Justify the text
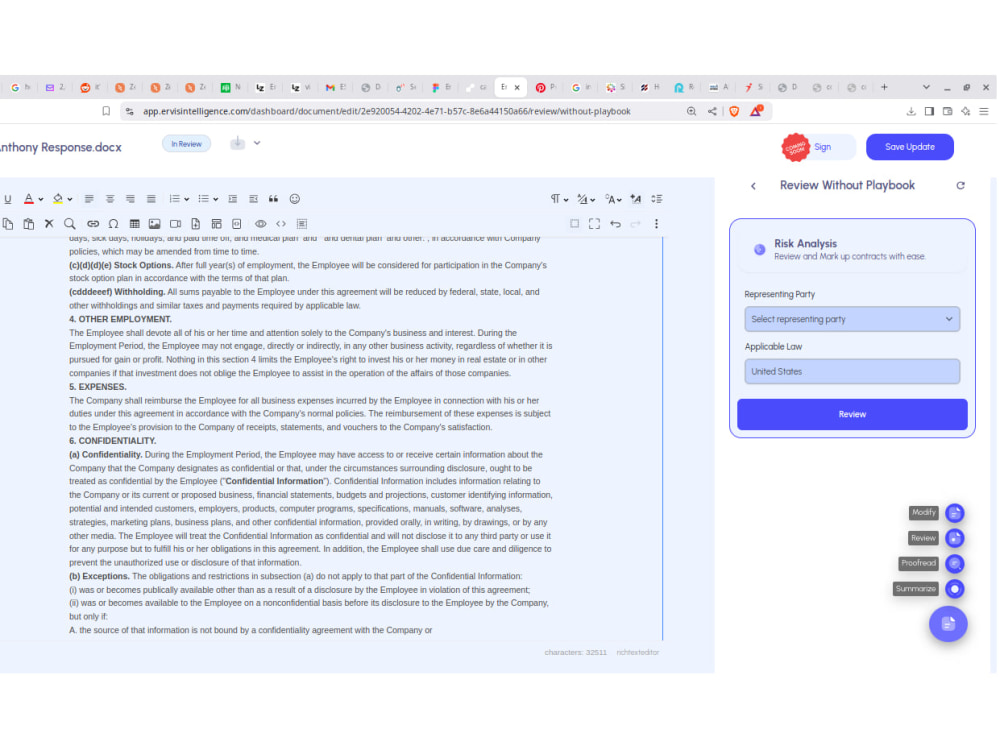Screen dimensions: 1000x750 coord(151,199)
